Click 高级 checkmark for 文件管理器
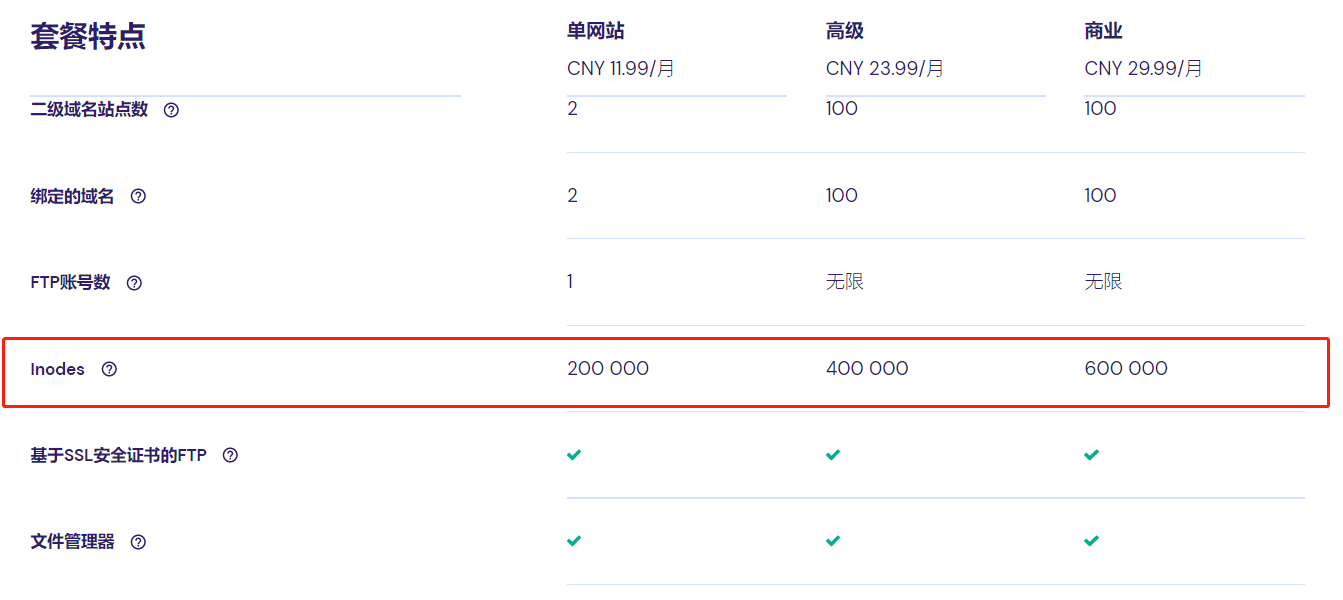This screenshot has height=600, width=1343. point(833,541)
